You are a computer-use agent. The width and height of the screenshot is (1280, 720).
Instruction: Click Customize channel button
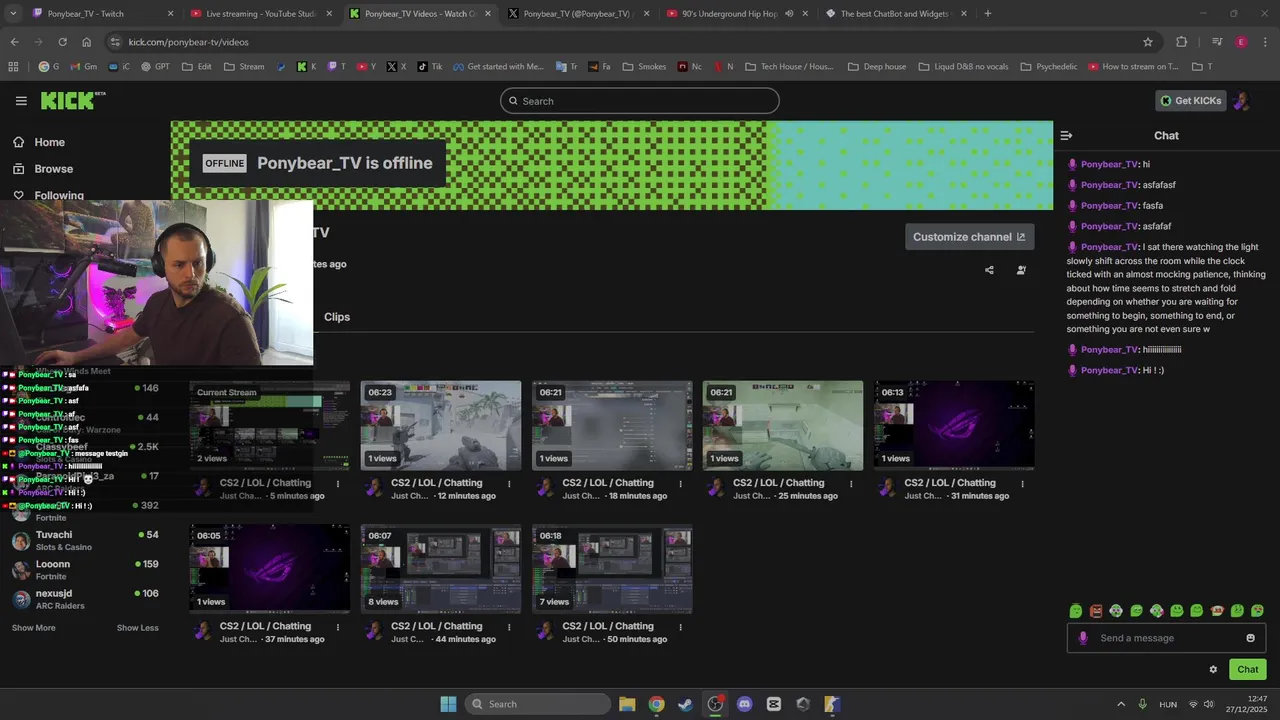969,237
